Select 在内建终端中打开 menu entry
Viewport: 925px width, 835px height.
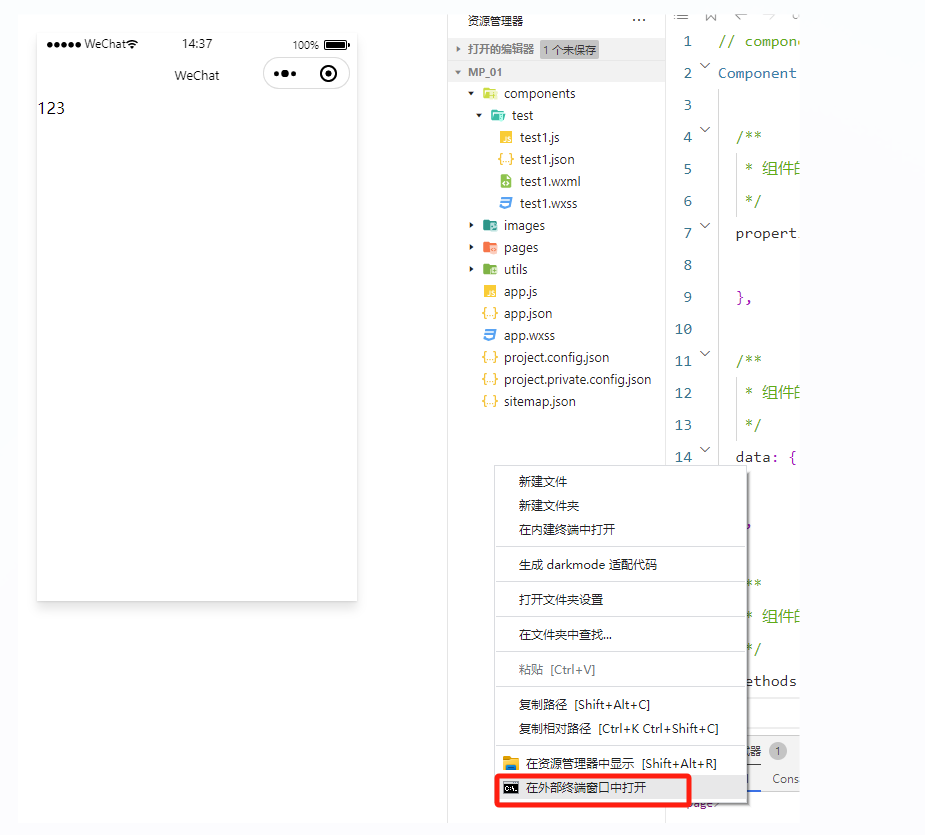(x=621, y=529)
